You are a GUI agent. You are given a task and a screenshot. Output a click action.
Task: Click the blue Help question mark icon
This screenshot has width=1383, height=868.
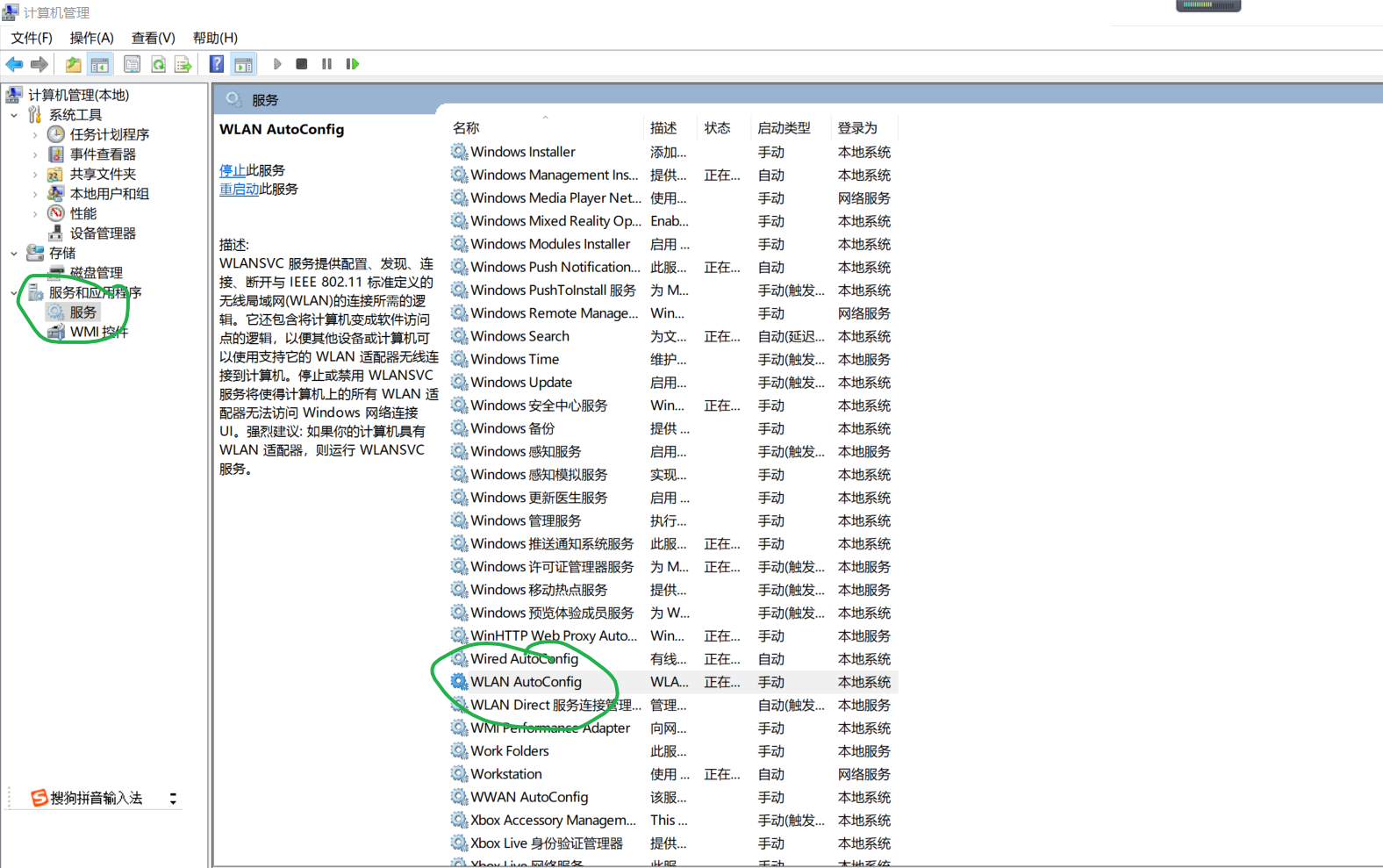[x=217, y=64]
